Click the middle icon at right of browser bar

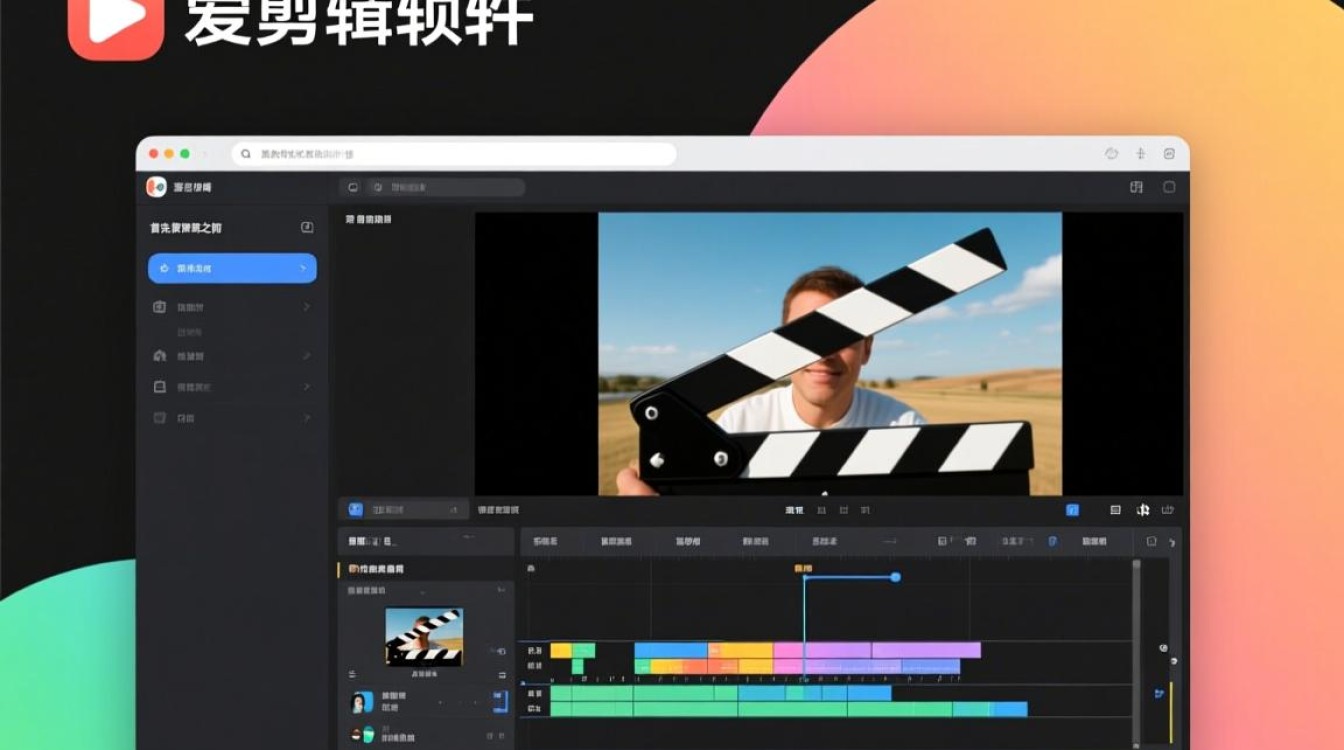1140,154
